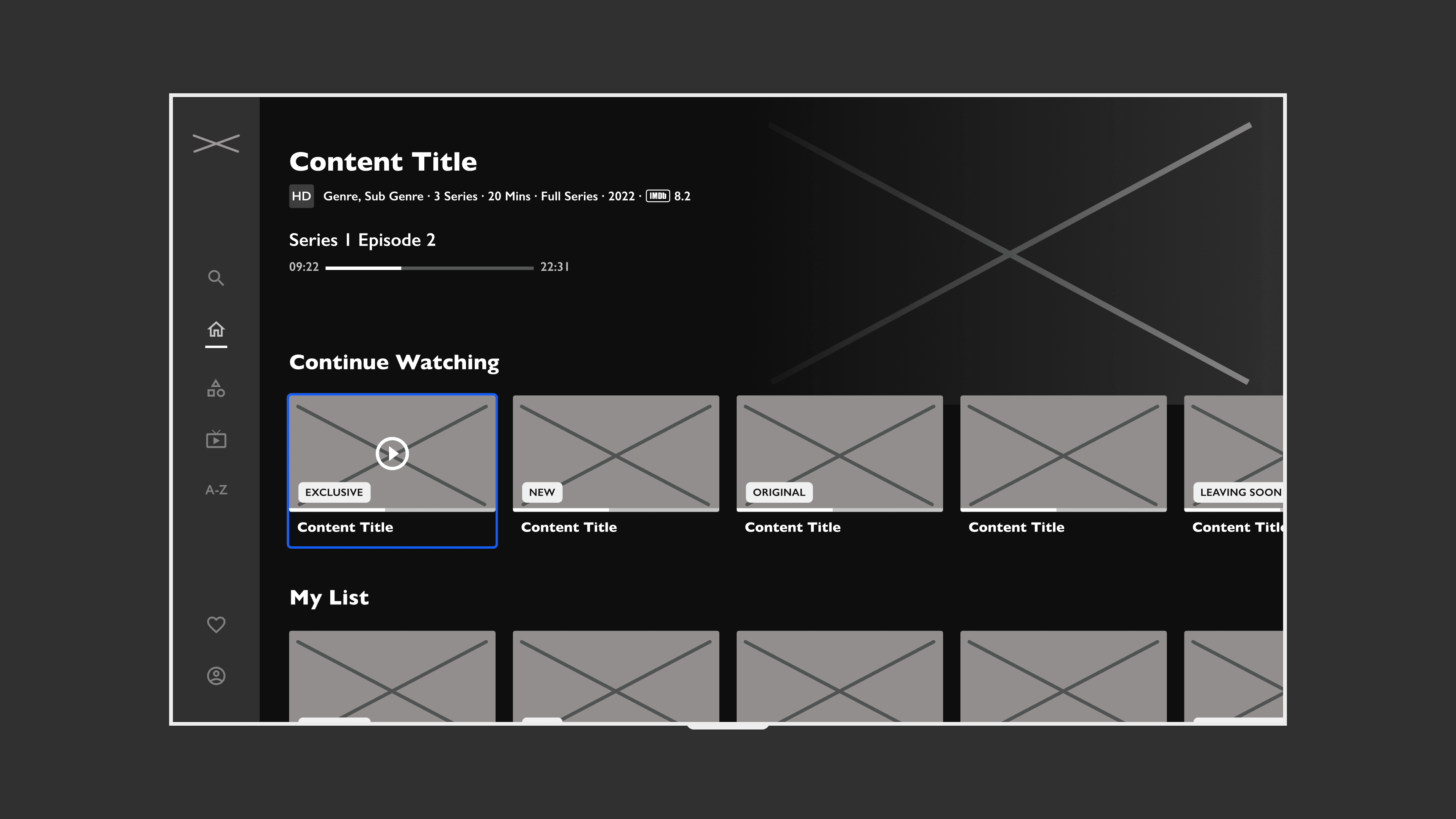Click the play button on the Exclusive card

(x=392, y=453)
